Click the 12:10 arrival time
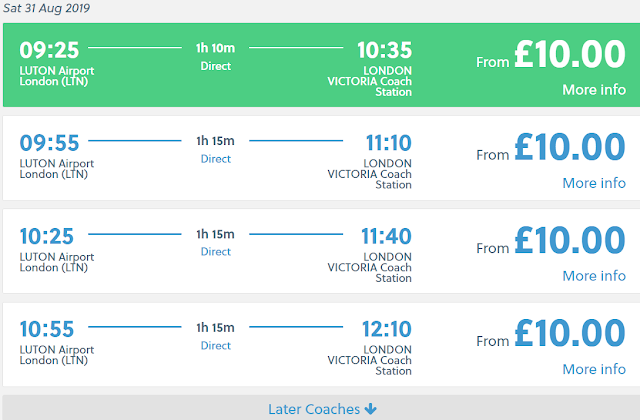The height and width of the screenshot is (420, 640). [385, 329]
